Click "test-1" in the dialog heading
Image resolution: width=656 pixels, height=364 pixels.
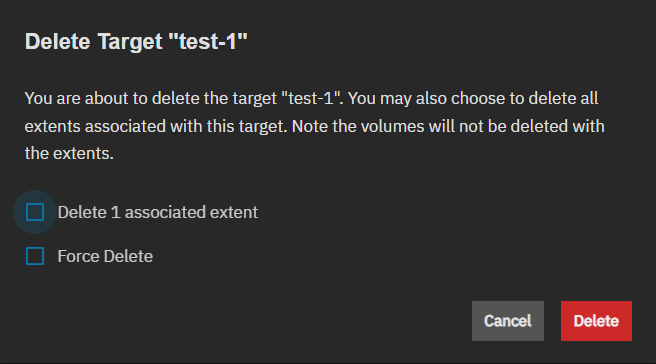[208, 41]
